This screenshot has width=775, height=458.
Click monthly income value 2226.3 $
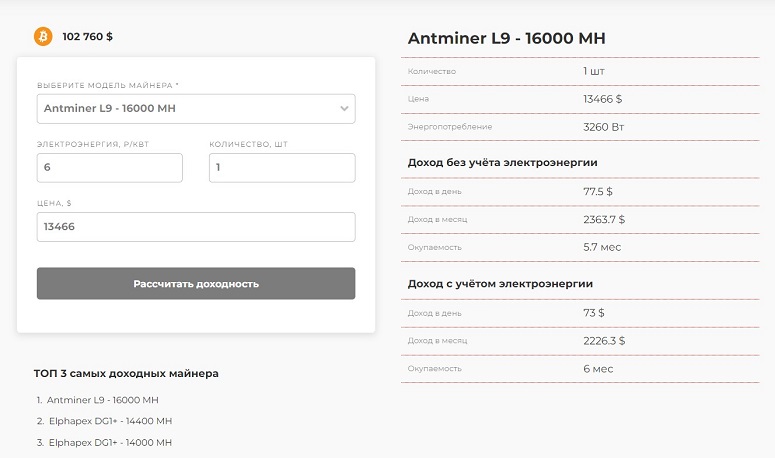coord(604,341)
